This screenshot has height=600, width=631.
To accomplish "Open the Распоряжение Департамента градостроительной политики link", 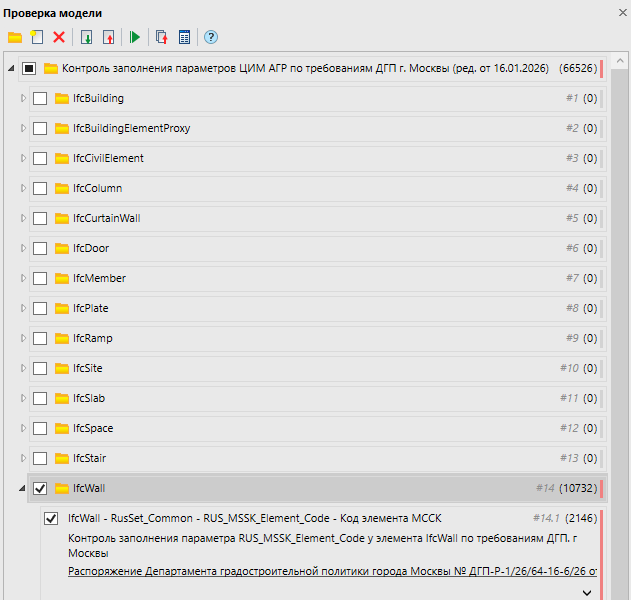I will (x=332, y=571).
